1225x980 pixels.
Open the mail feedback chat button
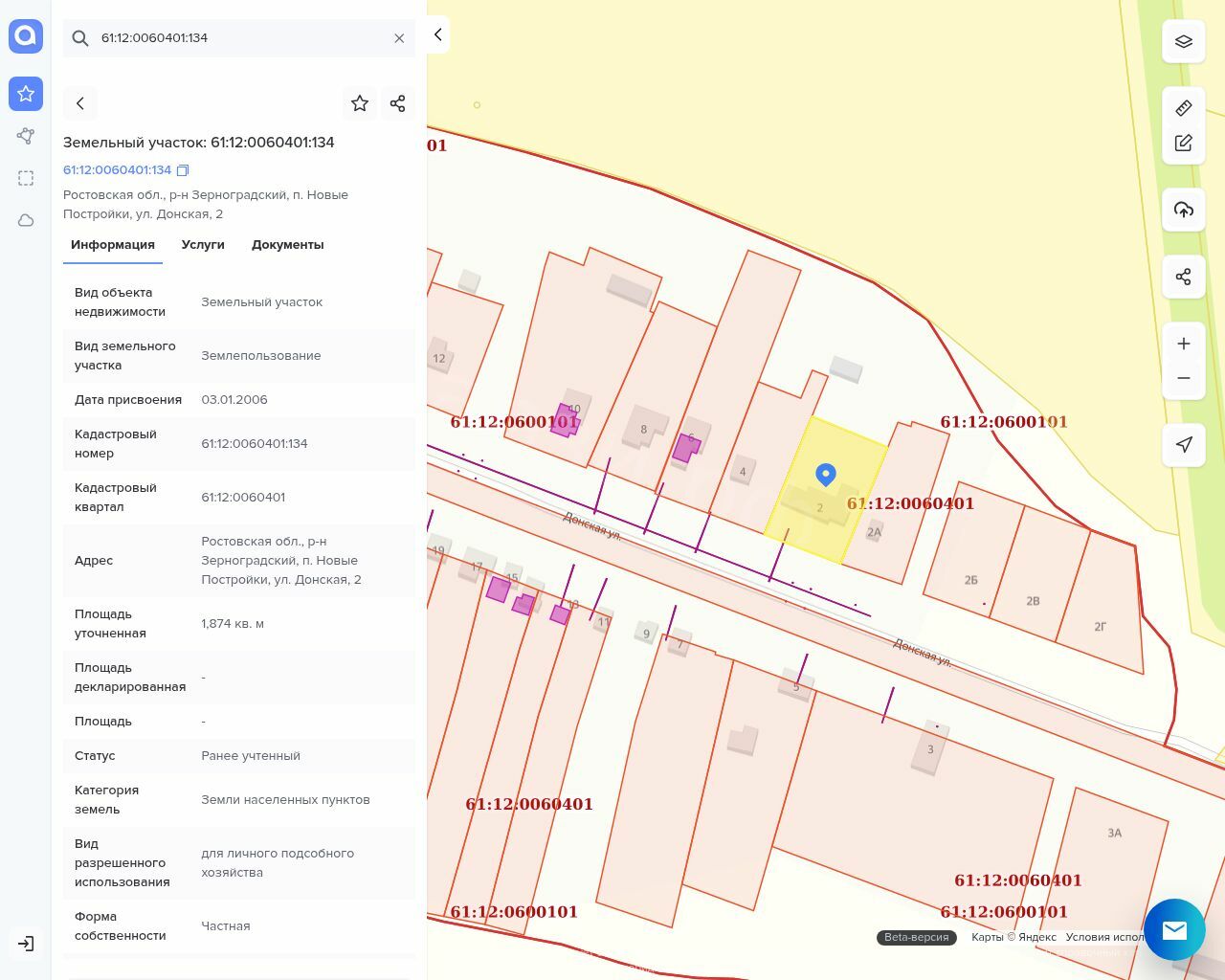click(x=1173, y=929)
